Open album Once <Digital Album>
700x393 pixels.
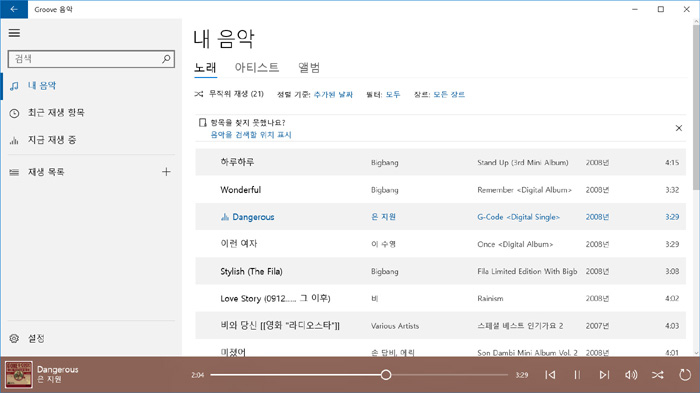[x=515, y=244]
